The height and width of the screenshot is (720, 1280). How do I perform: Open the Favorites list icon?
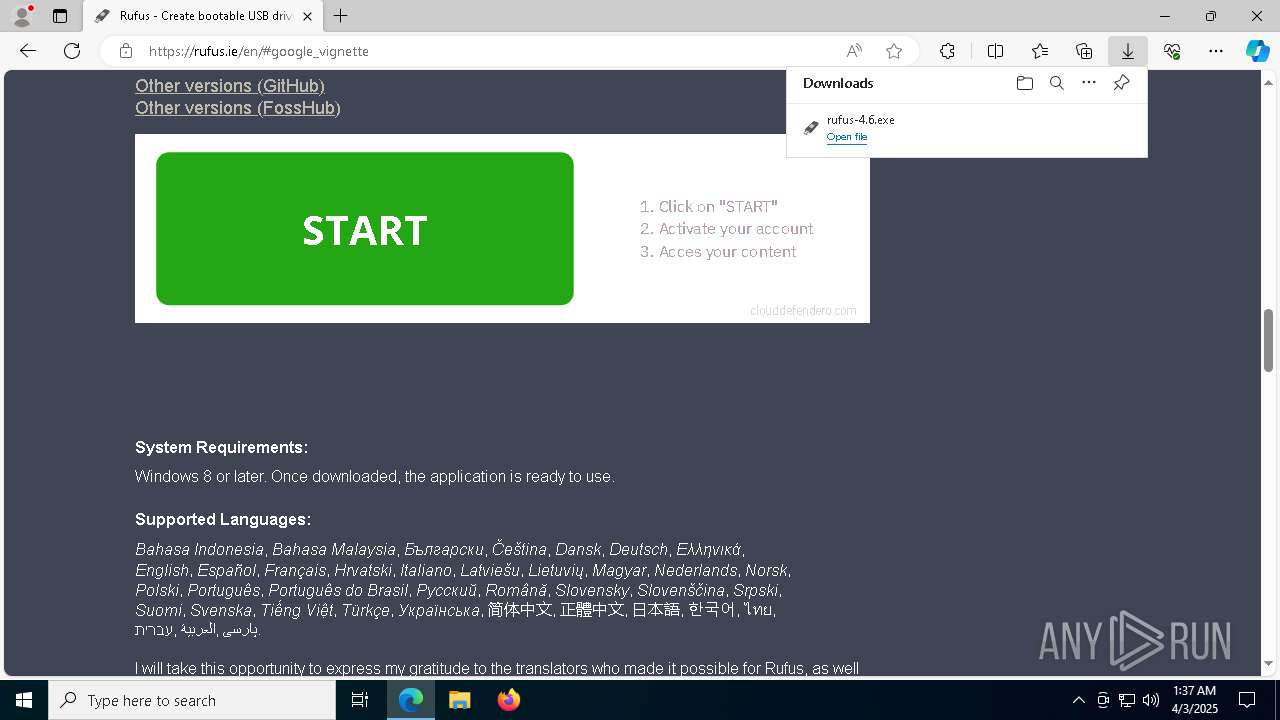[x=1040, y=51]
